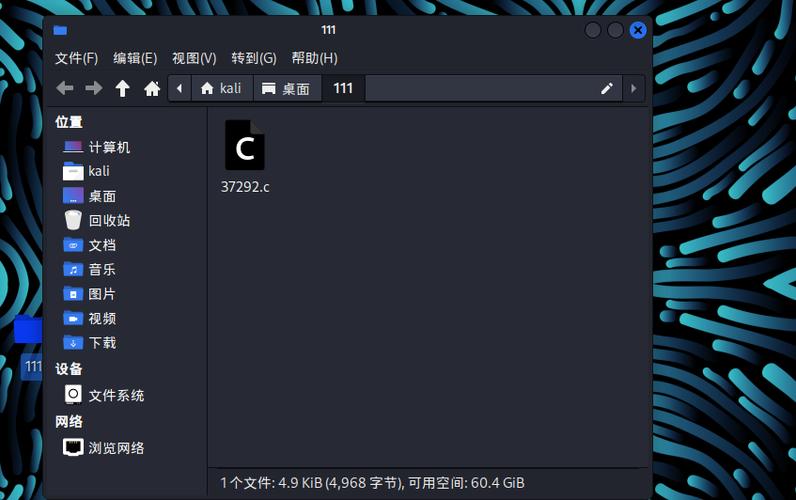Click the 文件系统 disk drive icon

point(73,394)
